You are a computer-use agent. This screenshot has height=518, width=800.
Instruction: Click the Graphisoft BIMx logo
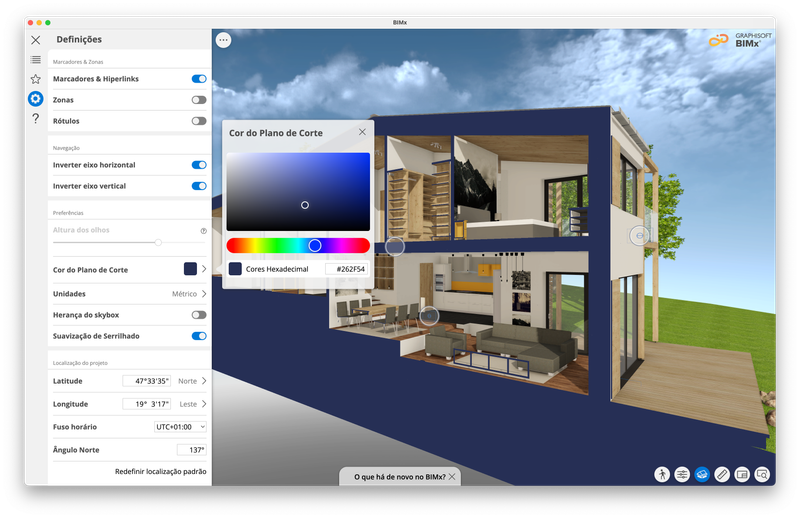coord(740,40)
